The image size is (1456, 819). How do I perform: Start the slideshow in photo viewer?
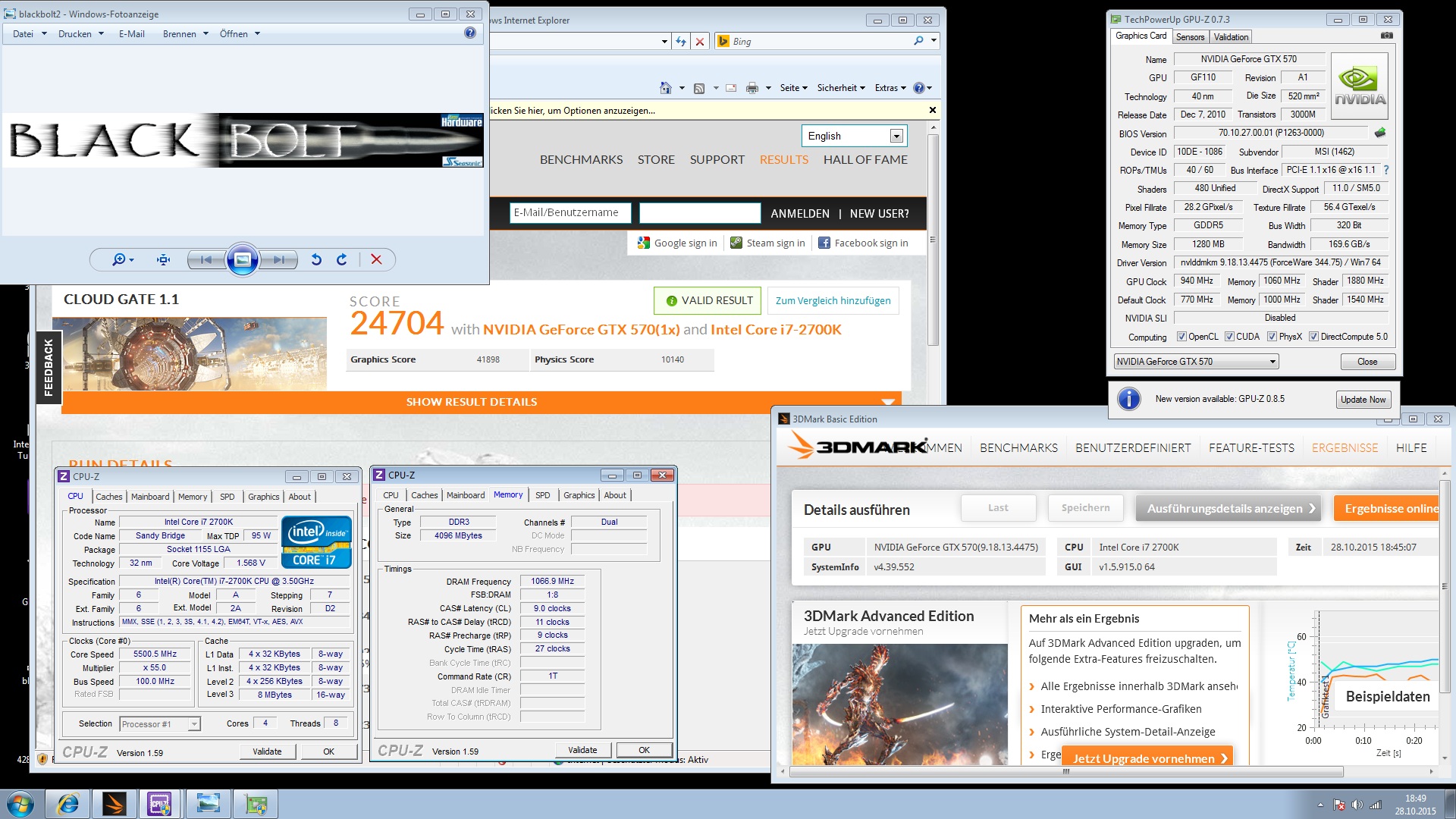pyautogui.click(x=243, y=259)
